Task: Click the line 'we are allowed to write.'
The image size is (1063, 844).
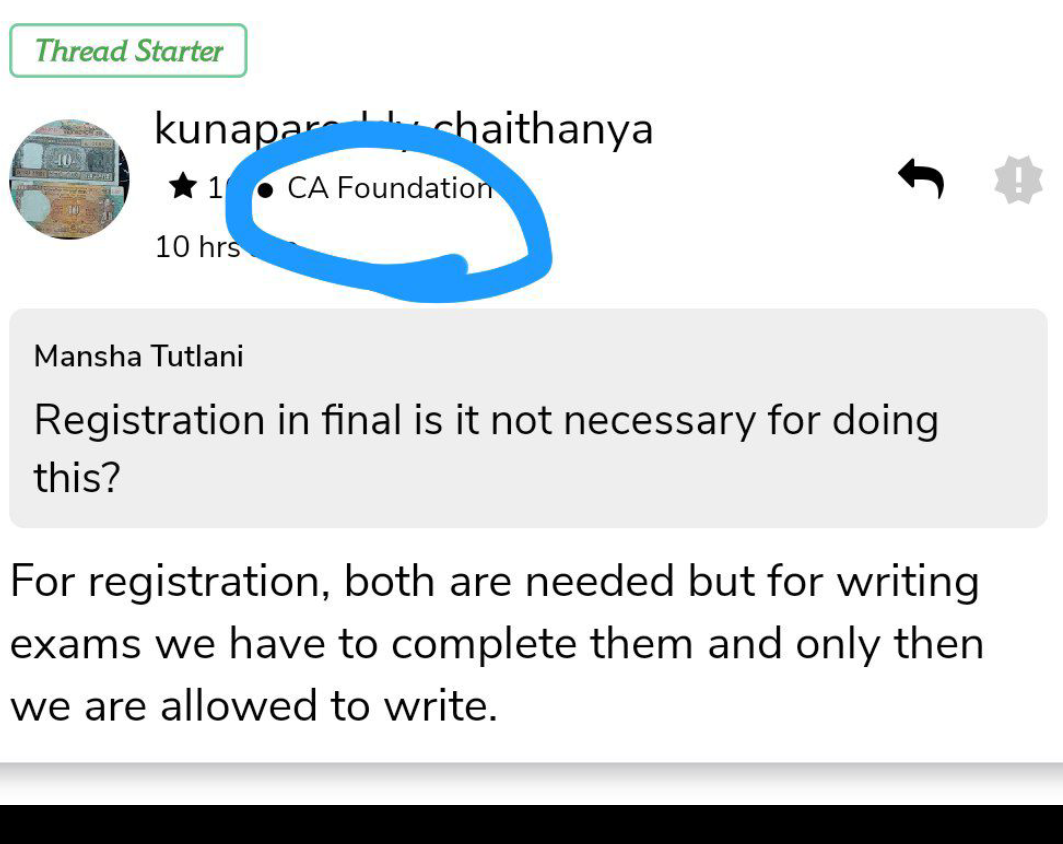Action: click(x=254, y=706)
